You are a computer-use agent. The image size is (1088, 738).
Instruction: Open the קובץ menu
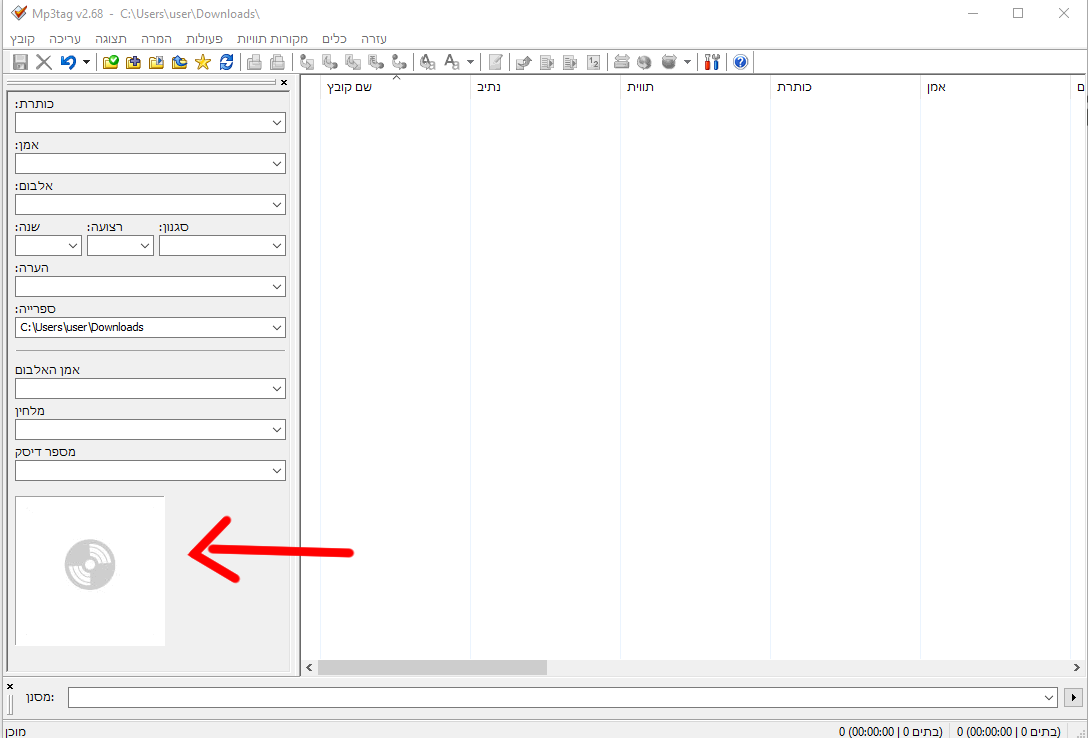click(22, 39)
